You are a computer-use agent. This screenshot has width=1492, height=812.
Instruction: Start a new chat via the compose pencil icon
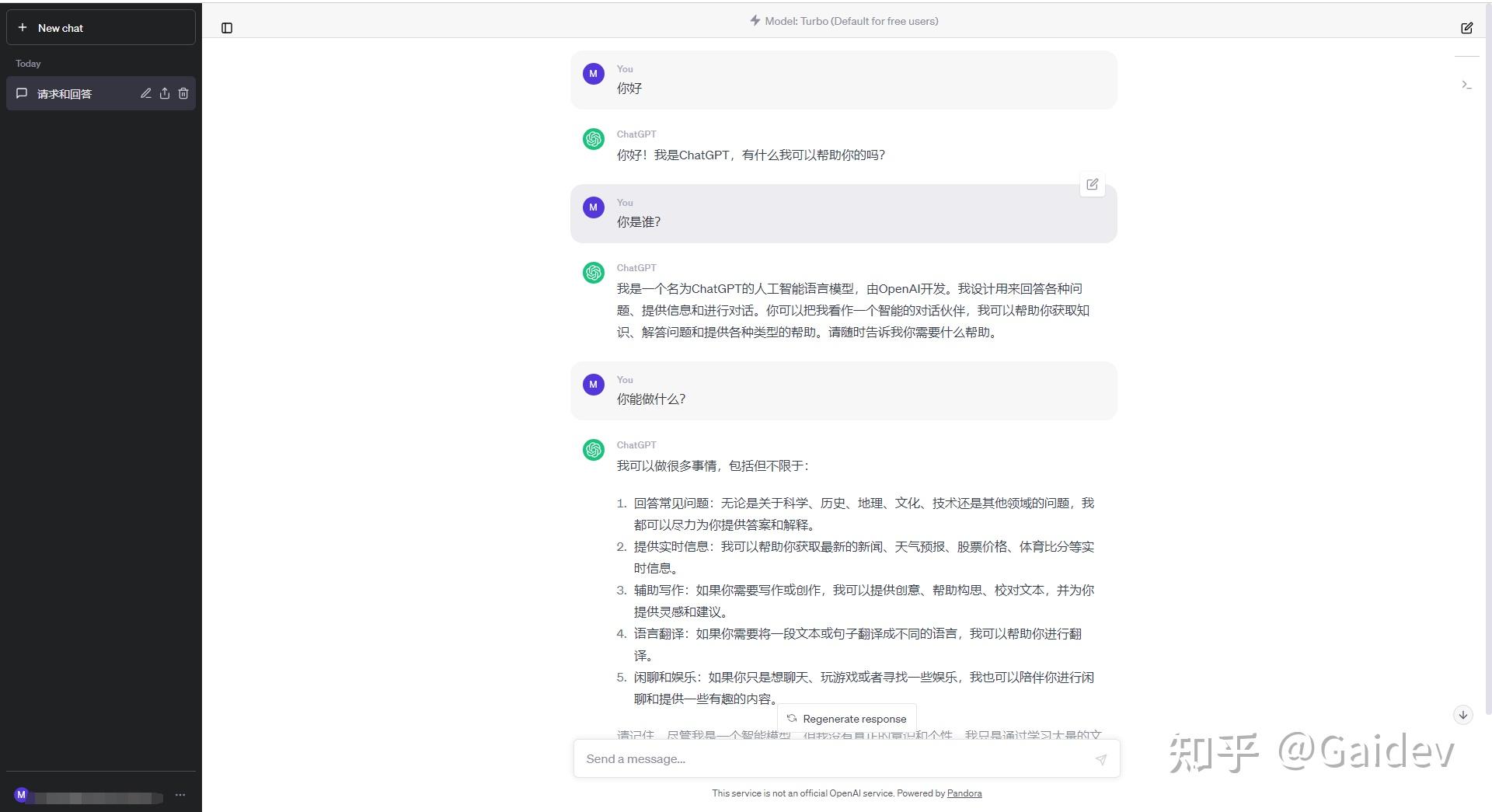coord(1466,28)
